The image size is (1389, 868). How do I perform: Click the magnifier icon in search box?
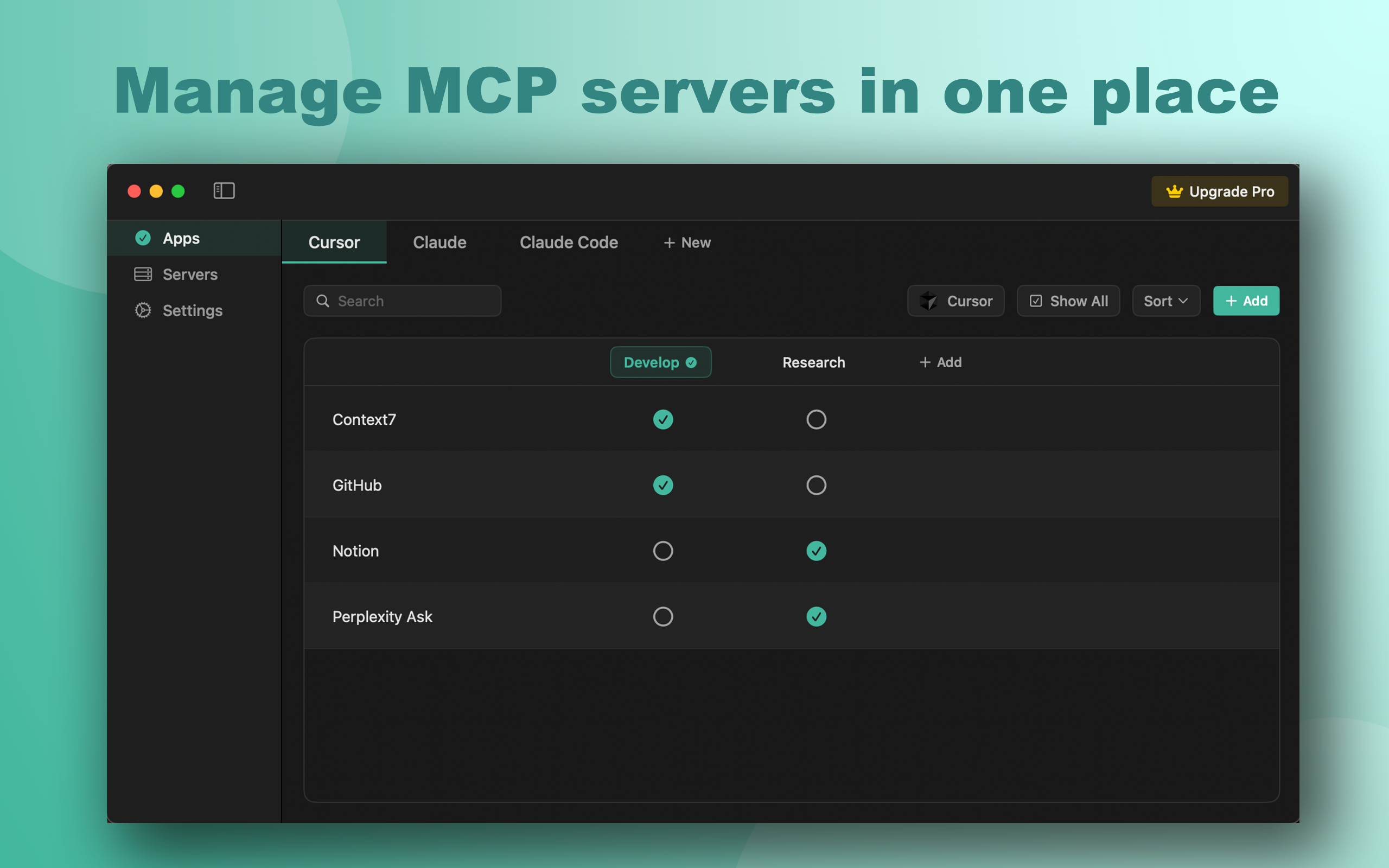tap(323, 301)
